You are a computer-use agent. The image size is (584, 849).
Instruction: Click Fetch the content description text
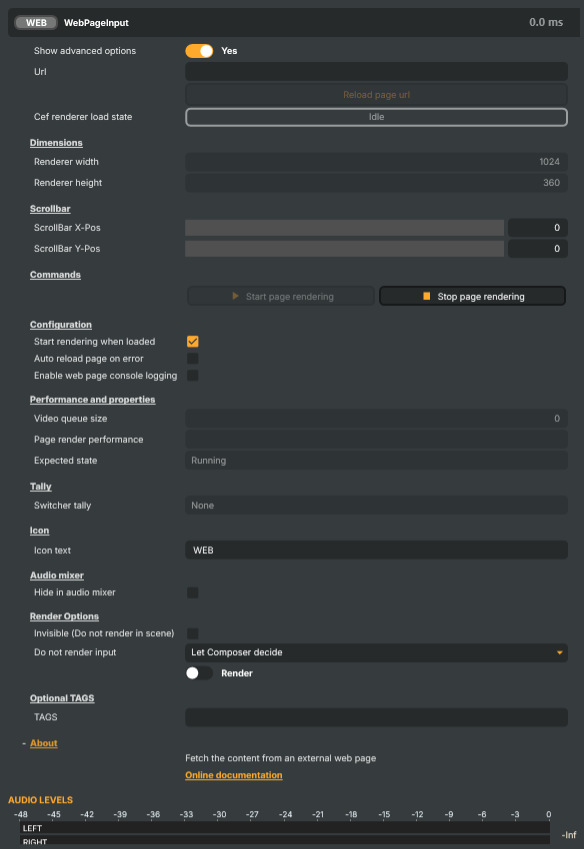[280, 759]
